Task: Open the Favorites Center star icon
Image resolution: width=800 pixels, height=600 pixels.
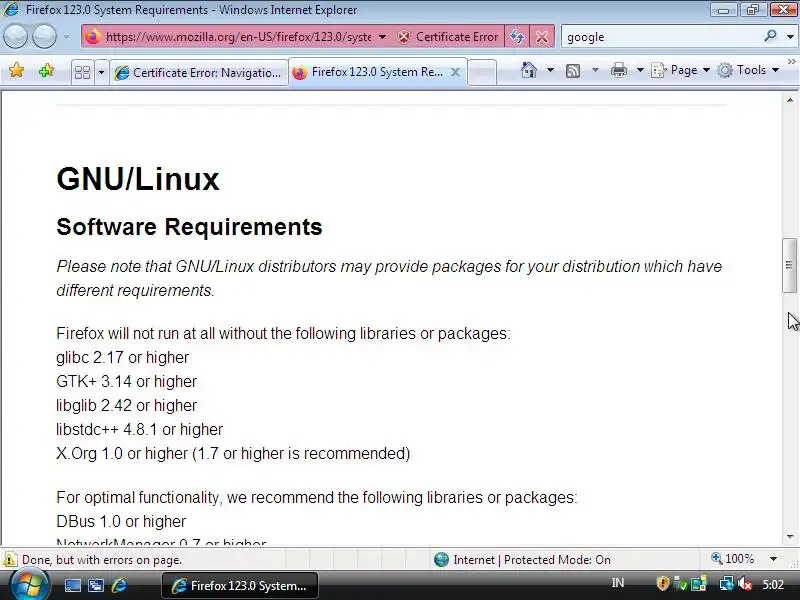Action: click(x=16, y=70)
